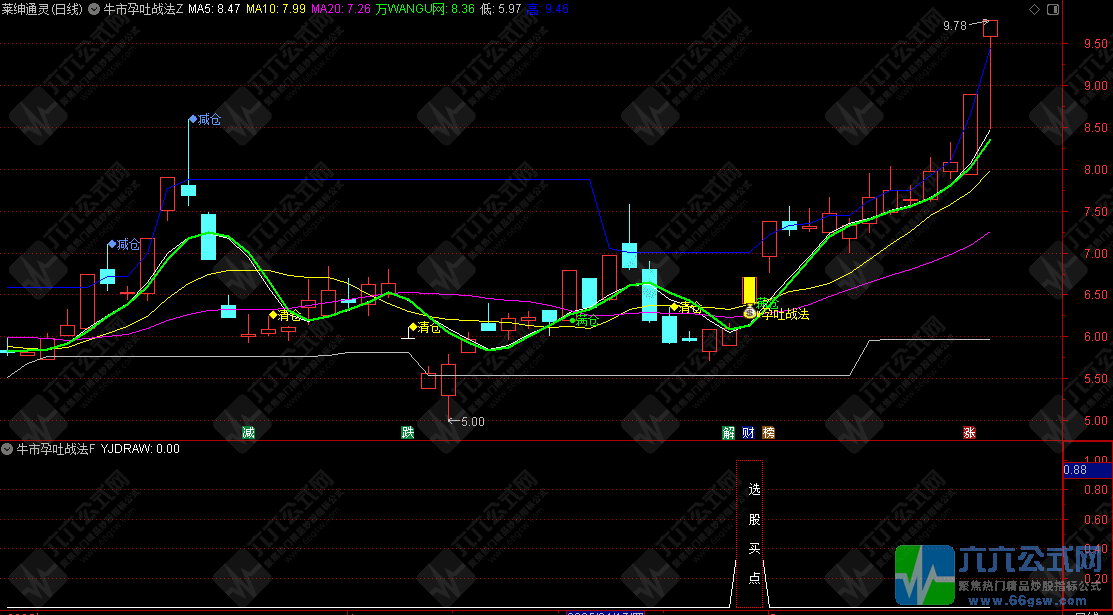Open the sub-chart 牛市孕吐战法F indicator dropdown
This screenshot has width=1113, height=615.
[8, 449]
